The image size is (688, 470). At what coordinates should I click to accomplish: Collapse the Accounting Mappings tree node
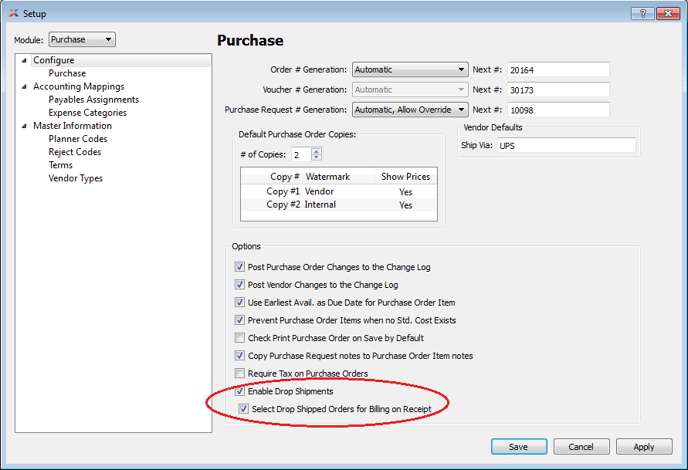click(x=25, y=87)
